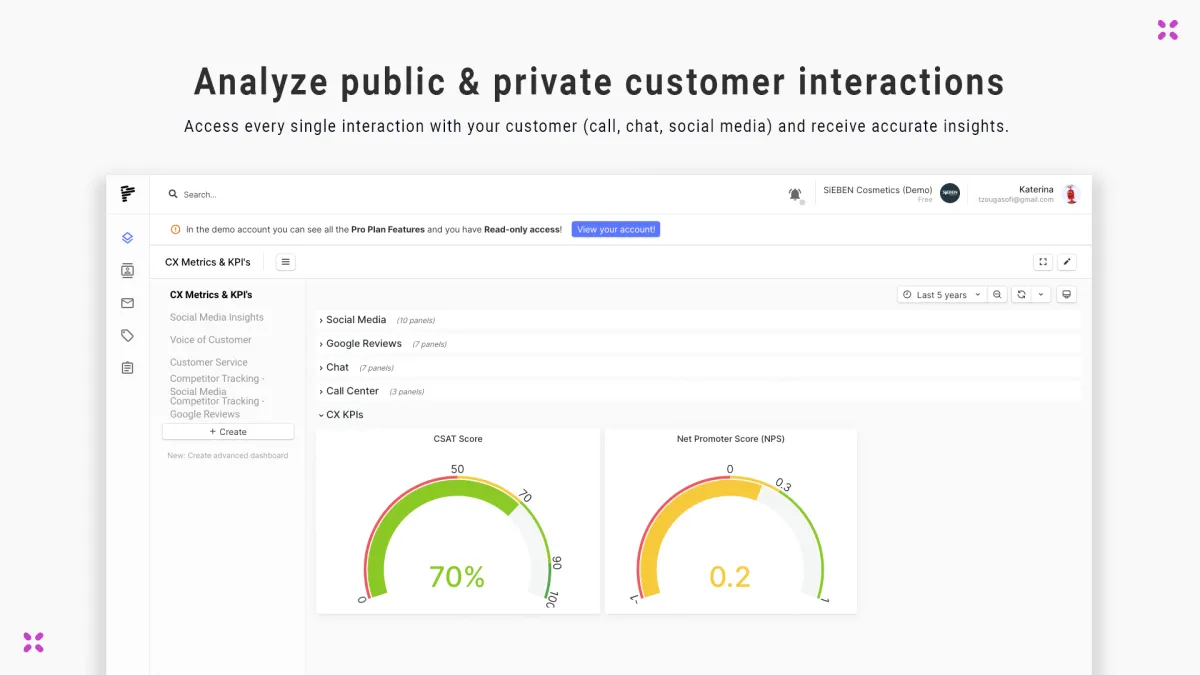Image resolution: width=1200 pixels, height=675 pixels.
Task: Click the Katerina user name
Action: click(1036, 189)
